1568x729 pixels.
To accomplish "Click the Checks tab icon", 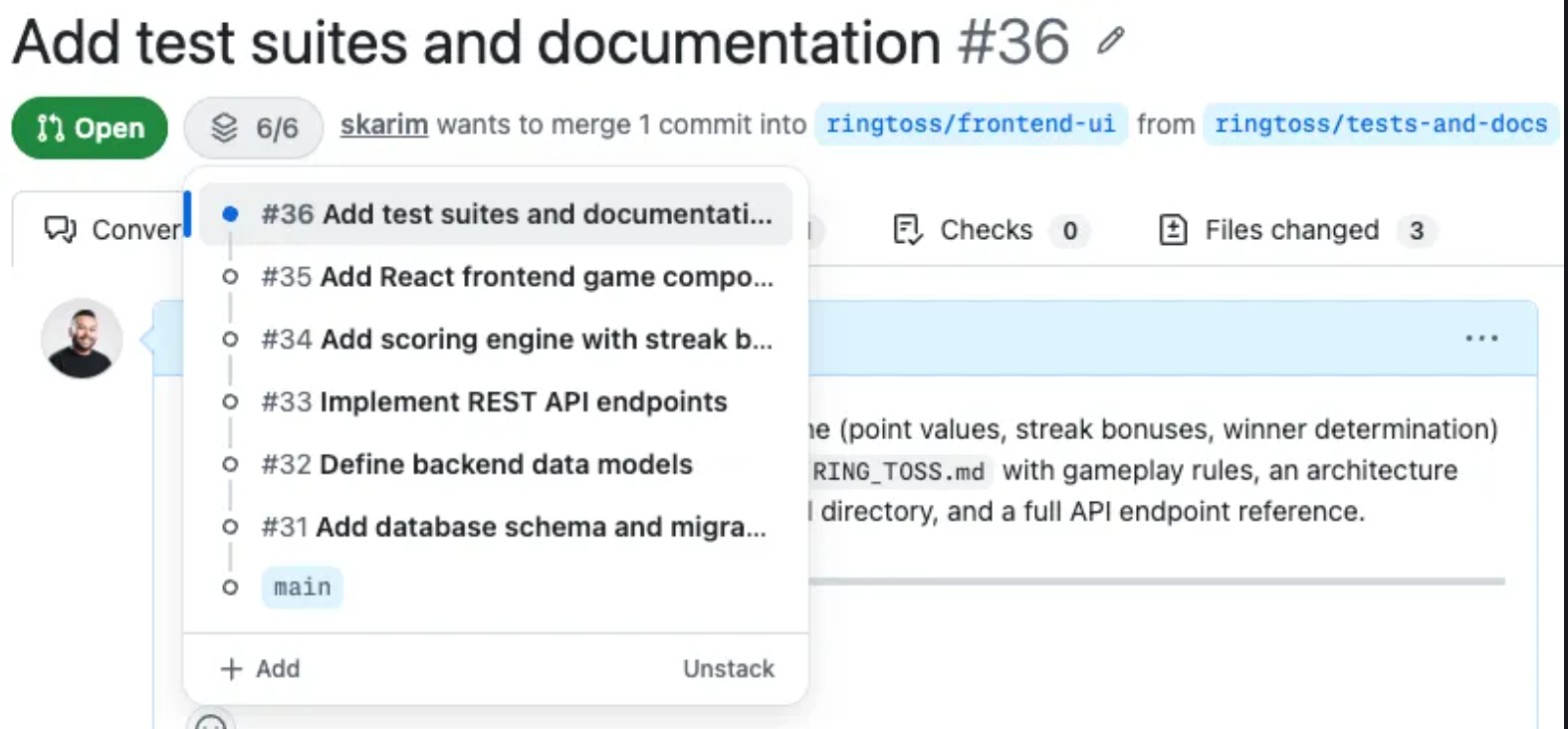I will click(x=907, y=230).
